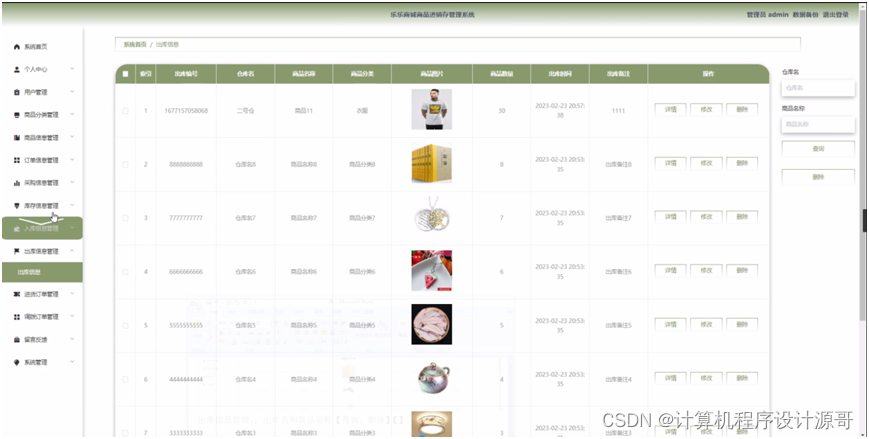Viewport: 869px width, 439px height.
Task: Click the 商品分类管理 sidebar icon
Action: pyautogui.click(x=17, y=115)
